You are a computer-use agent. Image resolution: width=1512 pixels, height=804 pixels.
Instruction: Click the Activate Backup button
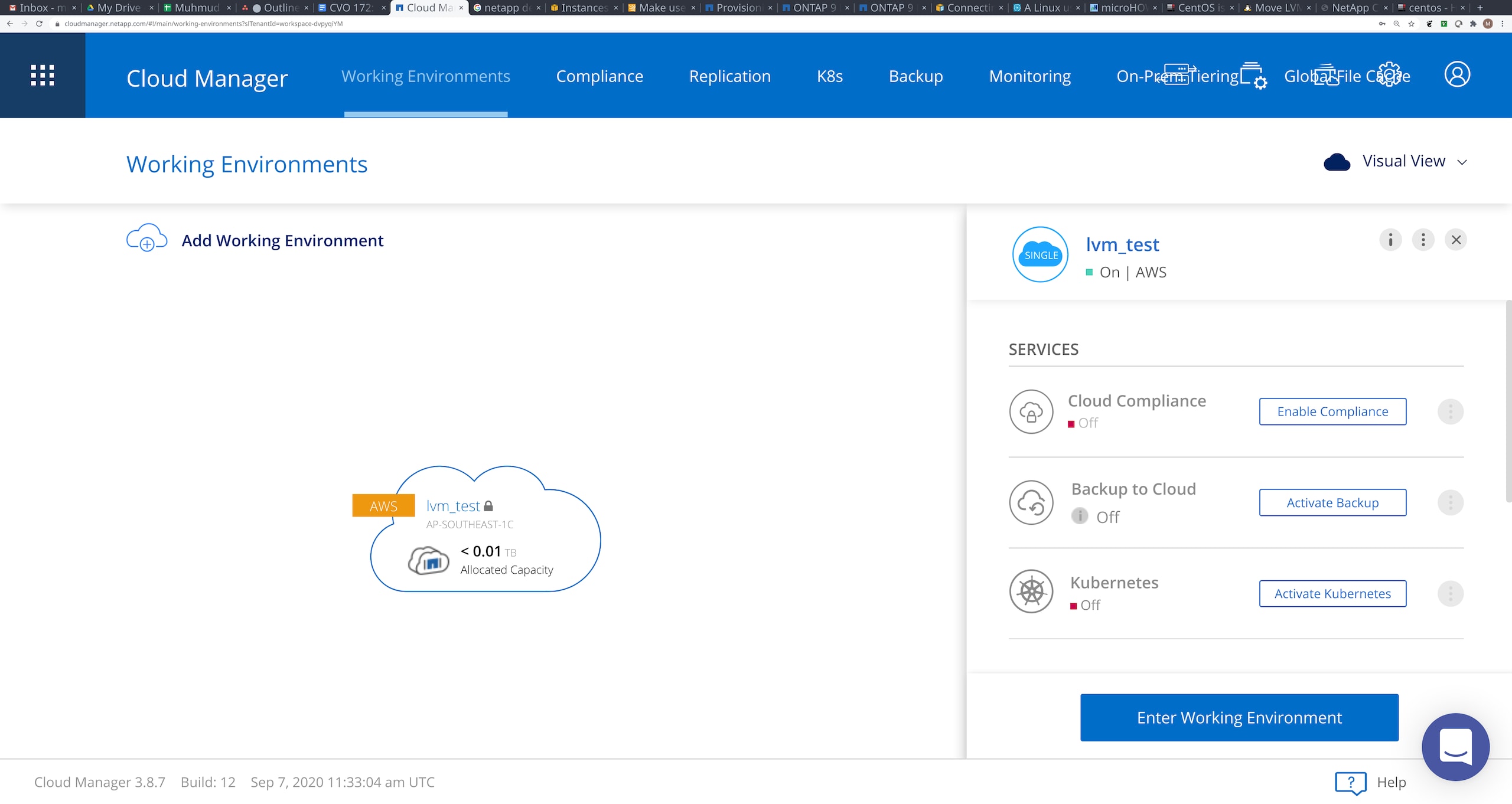click(x=1332, y=502)
